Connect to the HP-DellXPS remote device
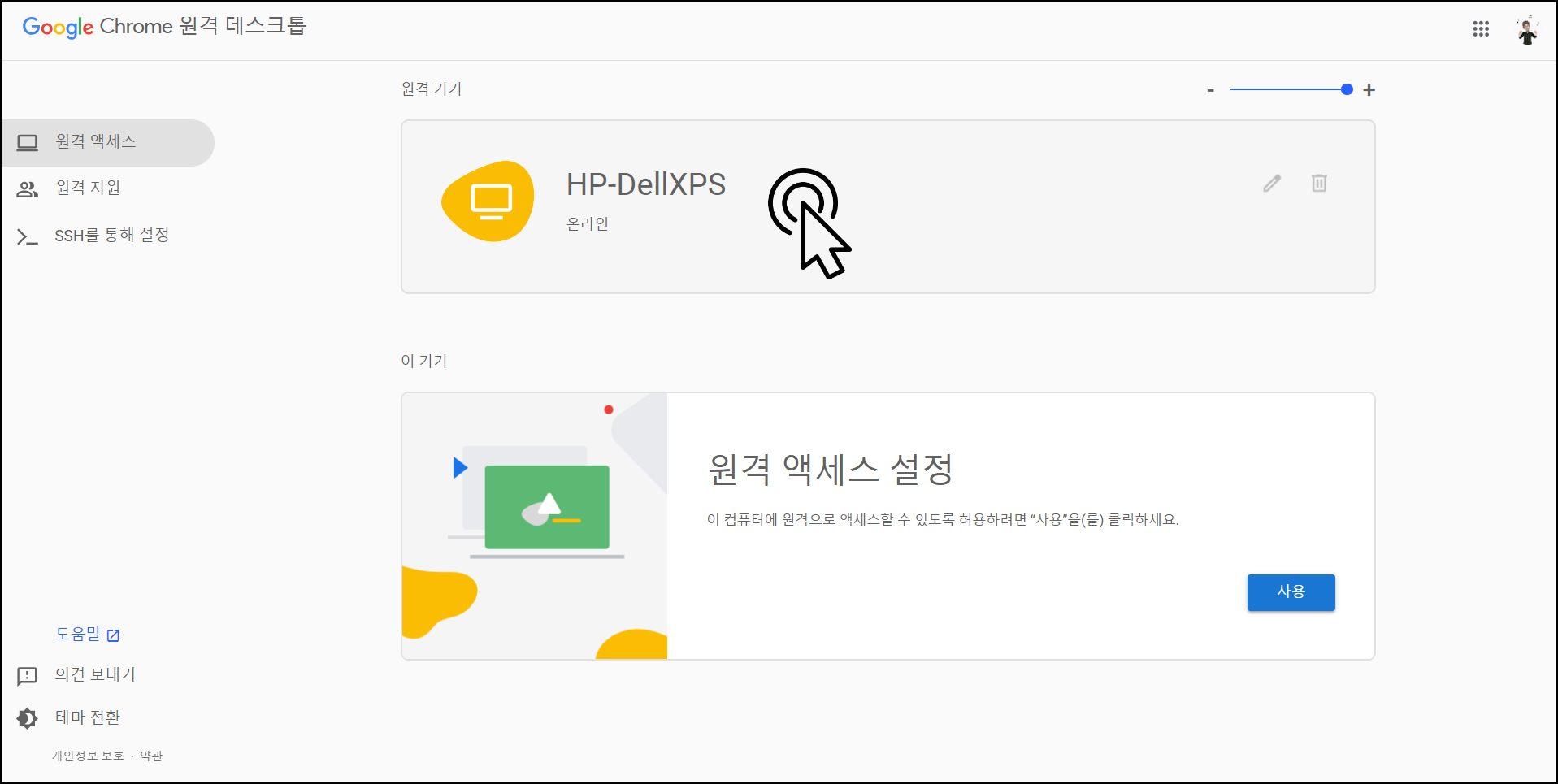This screenshot has width=1558, height=784. click(x=887, y=206)
